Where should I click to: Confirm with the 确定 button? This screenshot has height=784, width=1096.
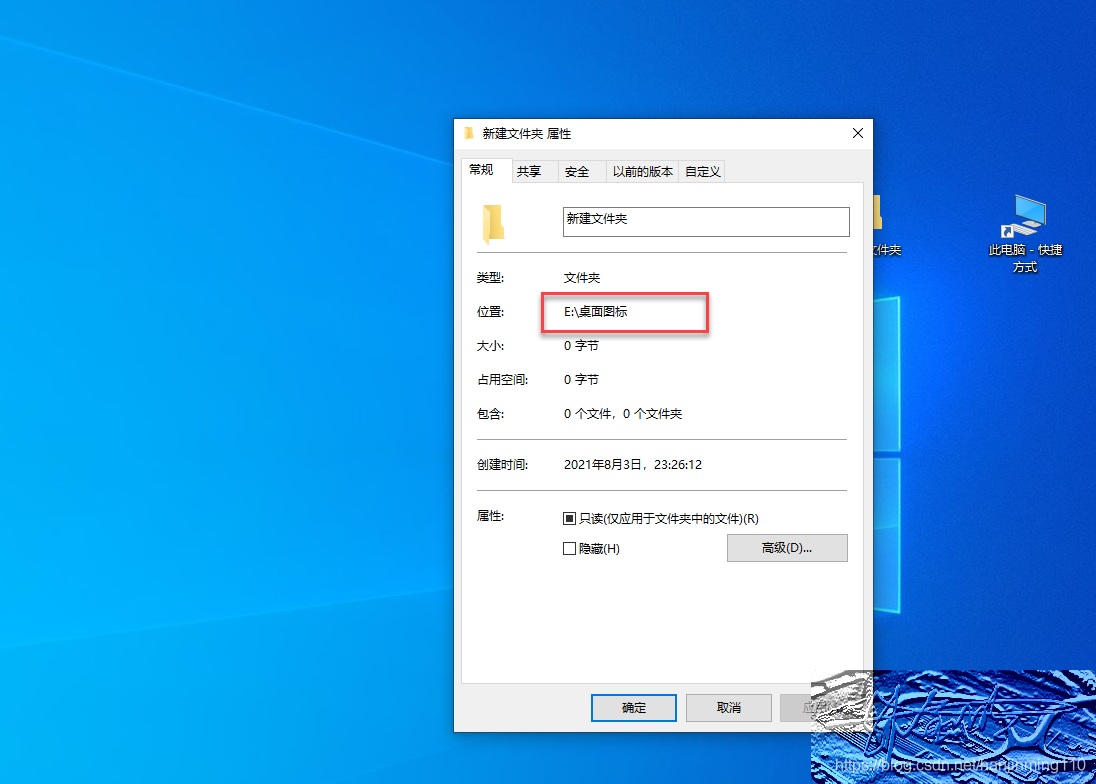(633, 708)
